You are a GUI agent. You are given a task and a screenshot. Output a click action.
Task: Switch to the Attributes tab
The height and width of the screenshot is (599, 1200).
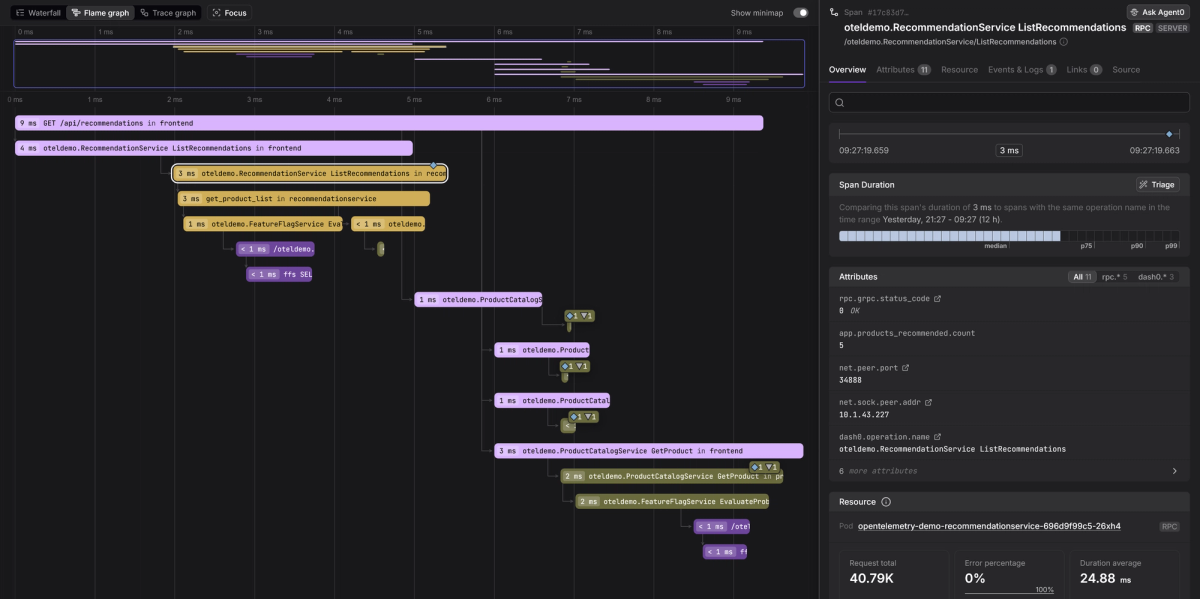click(903, 70)
